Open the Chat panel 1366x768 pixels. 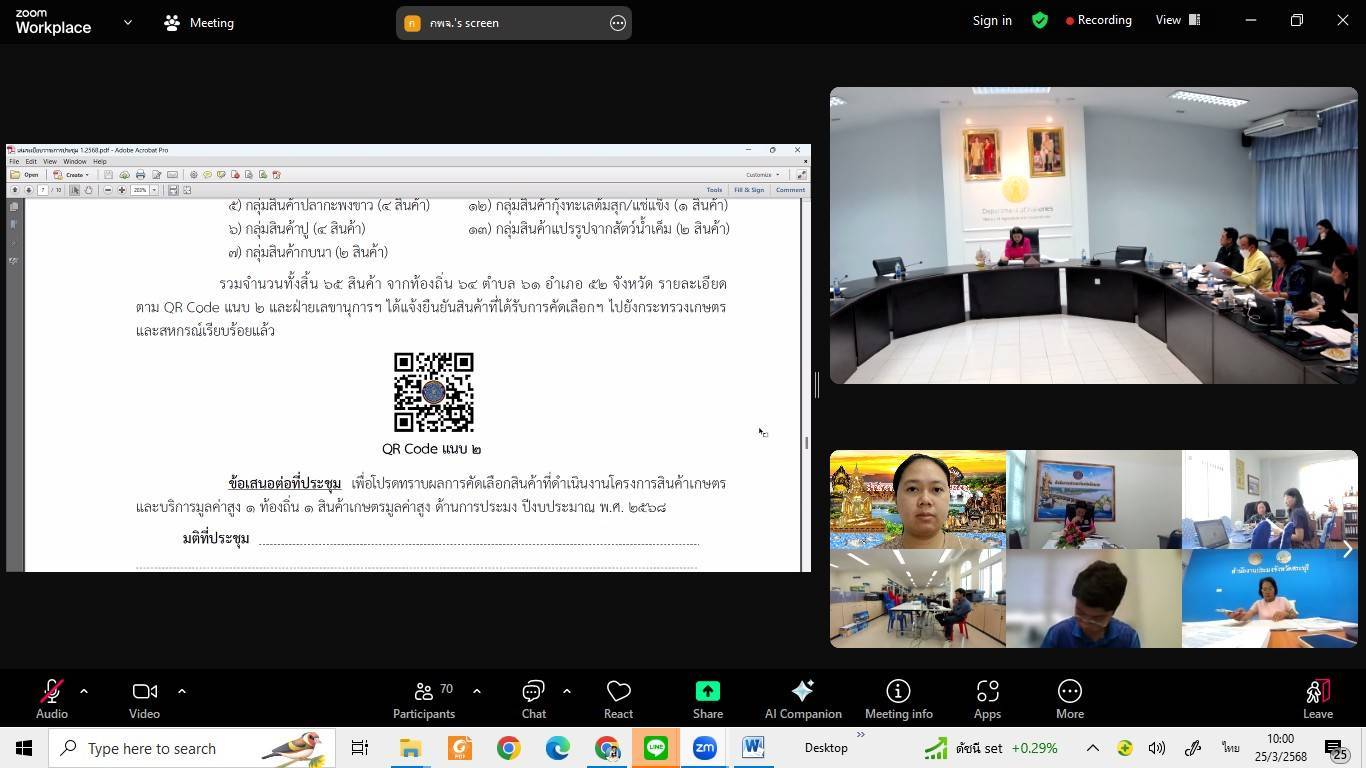[534, 699]
